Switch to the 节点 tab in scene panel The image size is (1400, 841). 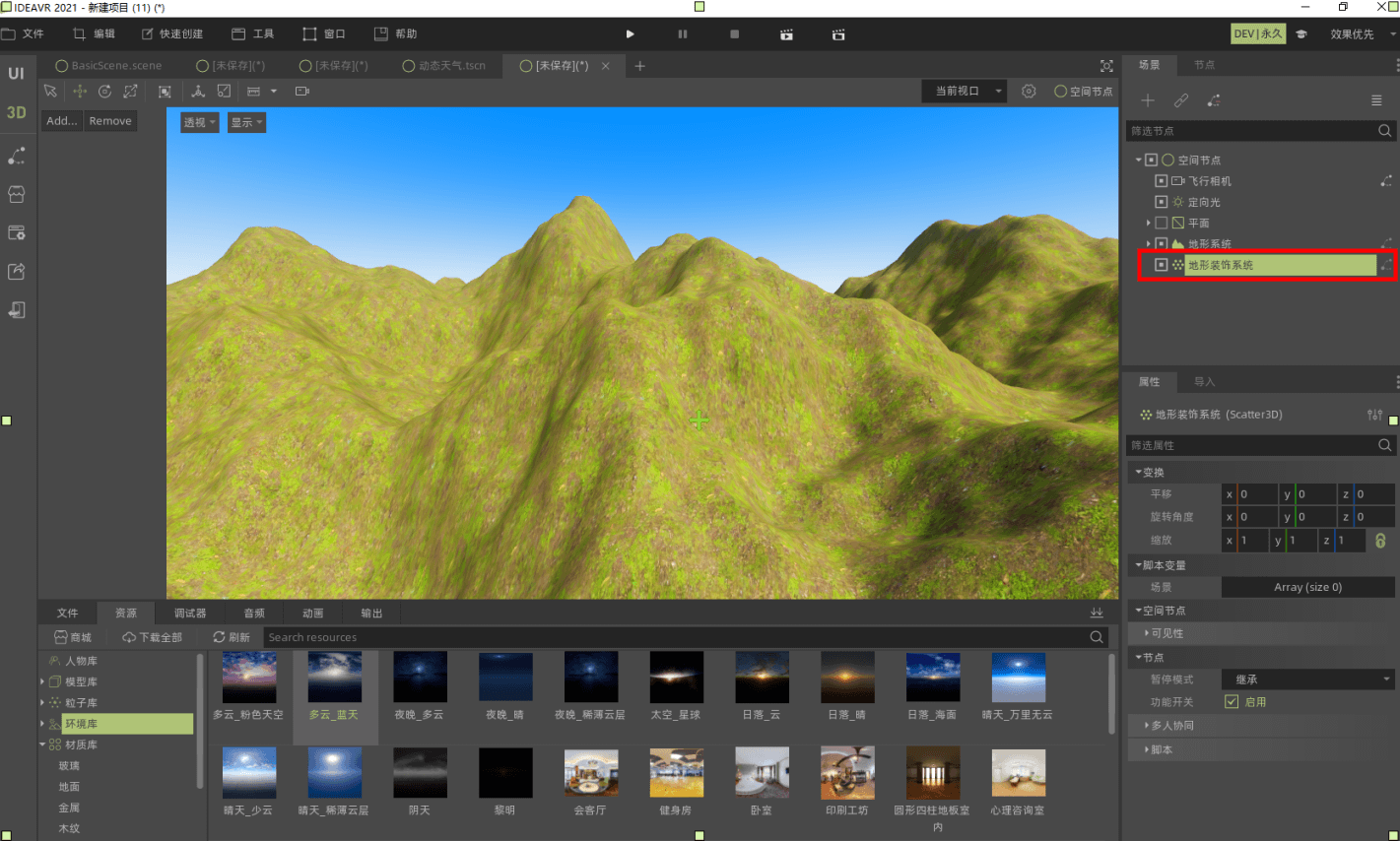1204,65
